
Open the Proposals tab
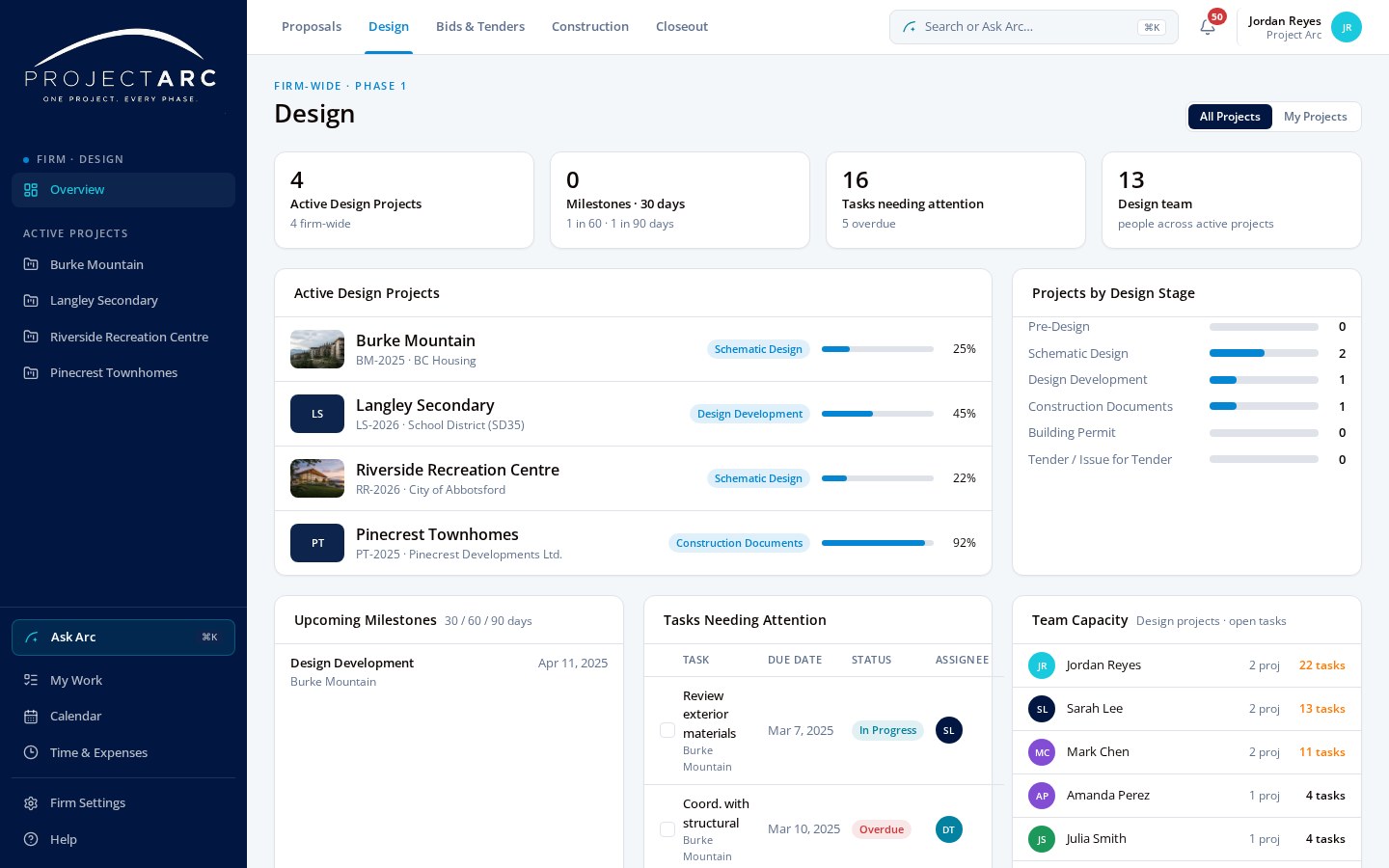click(312, 27)
